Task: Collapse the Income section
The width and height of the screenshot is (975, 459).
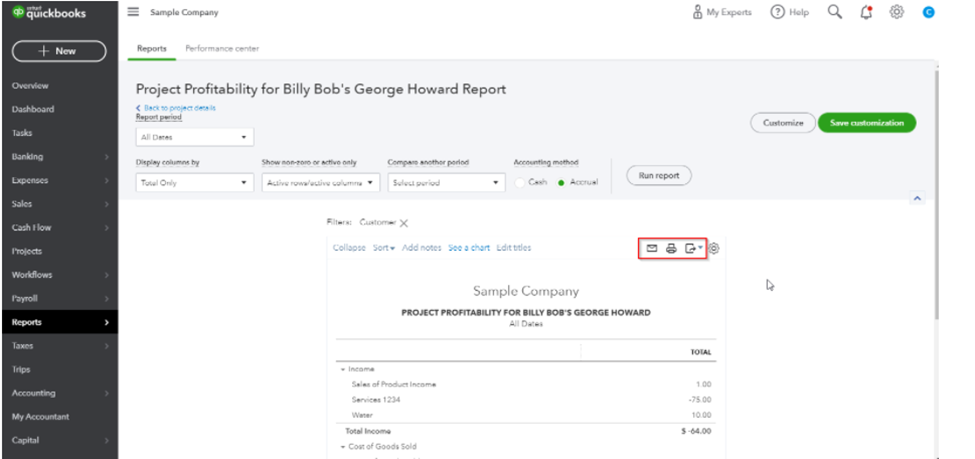Action: pyautogui.click(x=343, y=369)
